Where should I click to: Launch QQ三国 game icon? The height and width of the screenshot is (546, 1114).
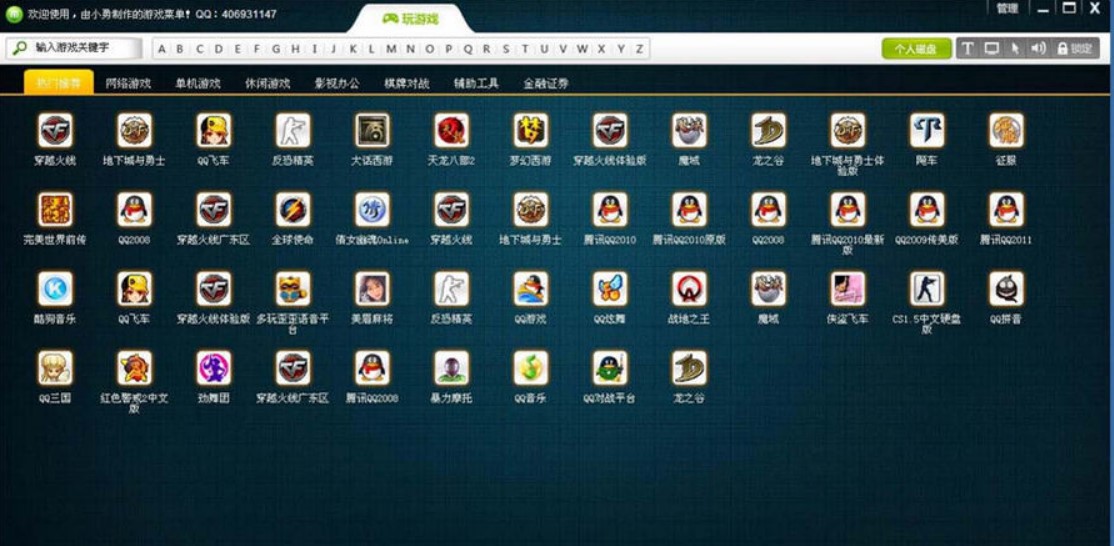[x=55, y=368]
